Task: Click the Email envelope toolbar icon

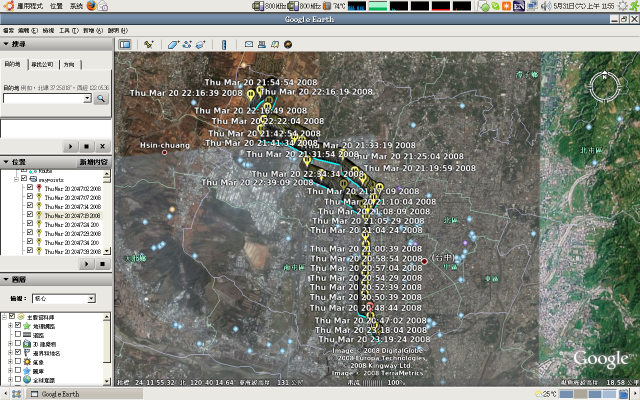Action: coord(249,44)
